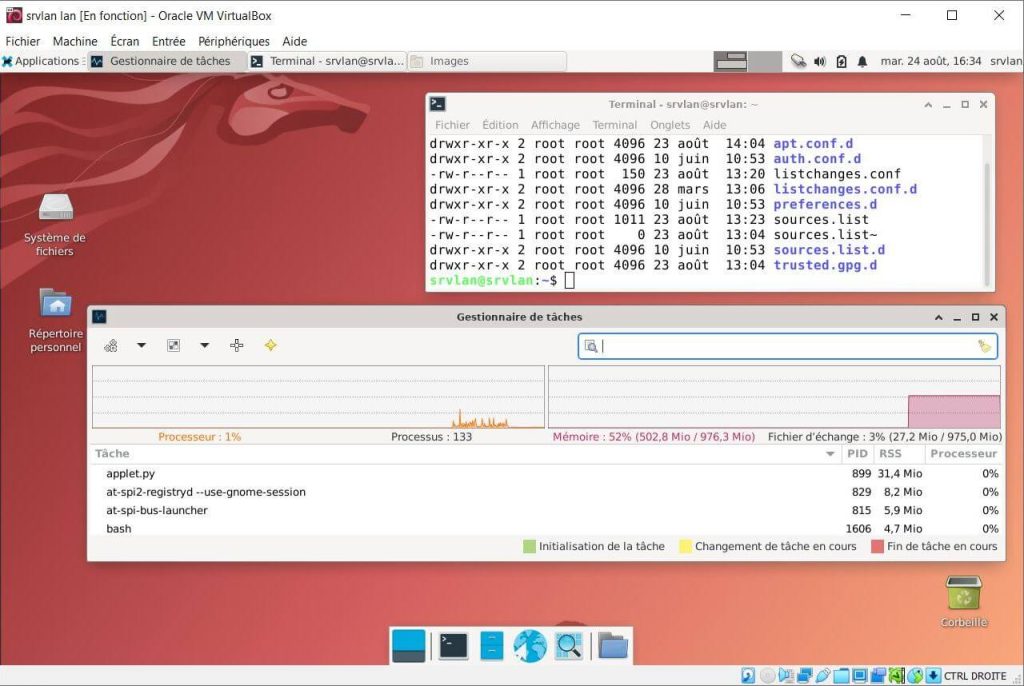Select the at-spi-bus-launcher process row
Viewport: 1024px width, 686px height.
click(545, 510)
